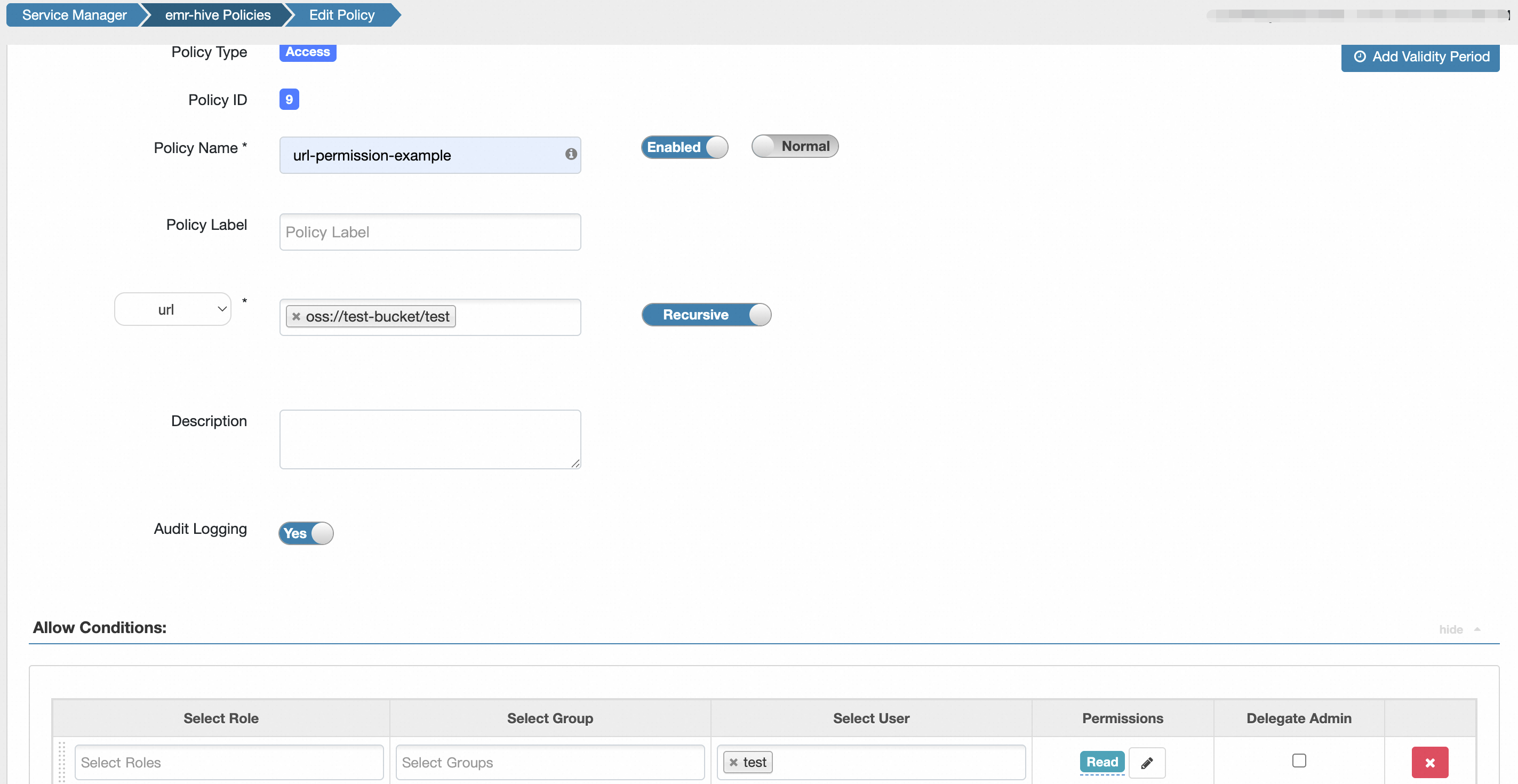Screen dimensions: 1518x784
Task: Toggle the Enabled policy switch
Action: click(x=684, y=147)
